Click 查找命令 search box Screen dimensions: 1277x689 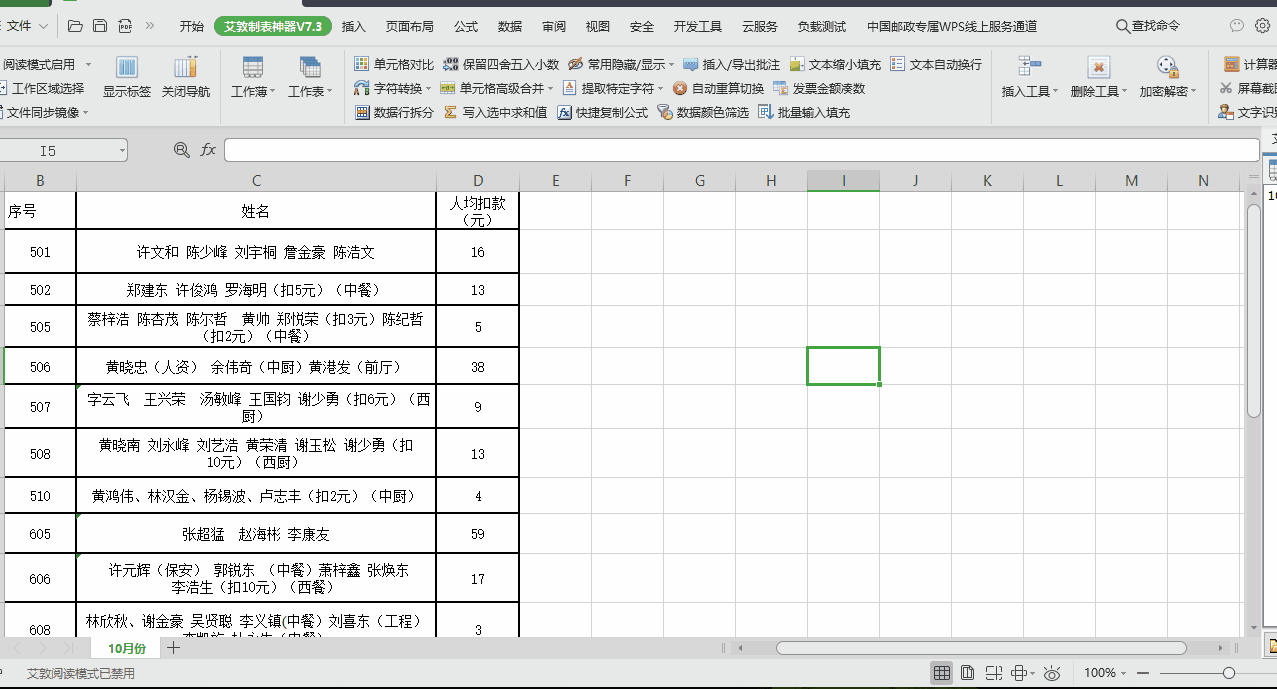pyautogui.click(x=1148, y=26)
